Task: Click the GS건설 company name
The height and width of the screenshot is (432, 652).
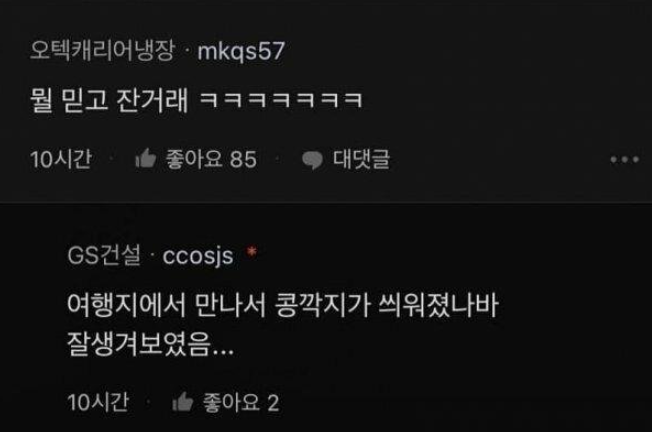Action: point(104,255)
